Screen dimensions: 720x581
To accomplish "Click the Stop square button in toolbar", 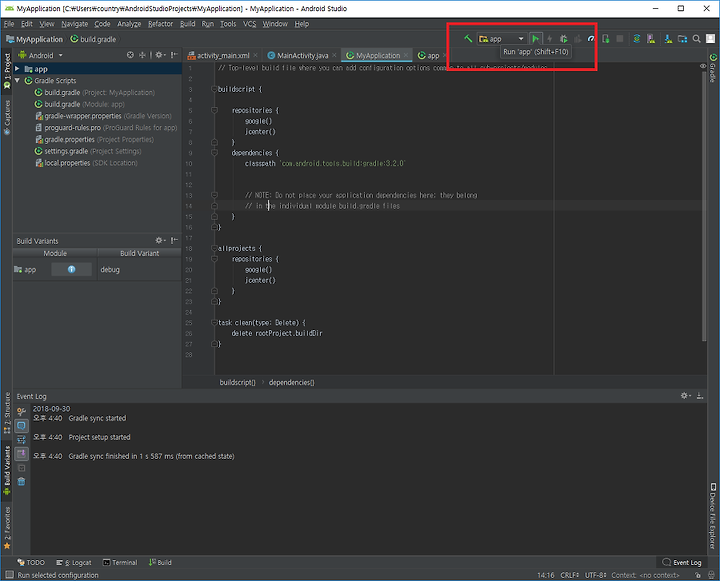I will [x=620, y=39].
